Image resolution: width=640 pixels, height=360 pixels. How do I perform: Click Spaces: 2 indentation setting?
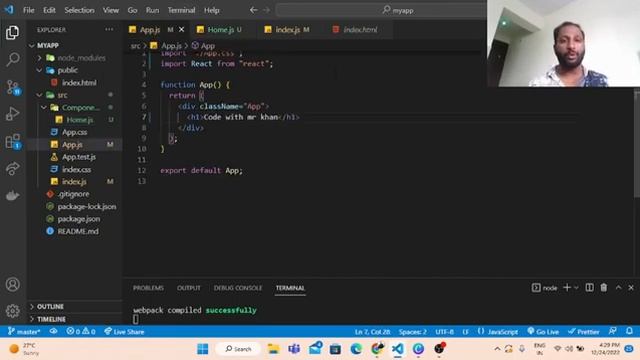pos(413,331)
